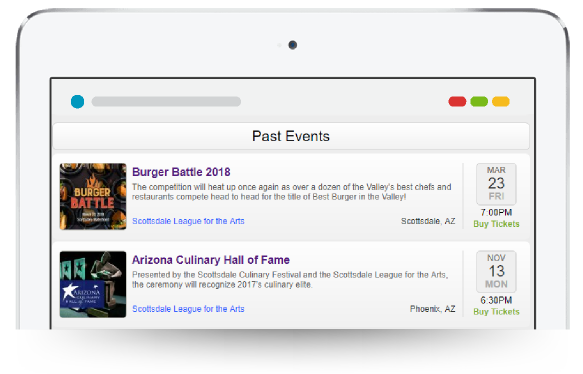Click the MAR 23 FRI date badge
Viewport: 583px width, 374px height.
click(x=496, y=184)
